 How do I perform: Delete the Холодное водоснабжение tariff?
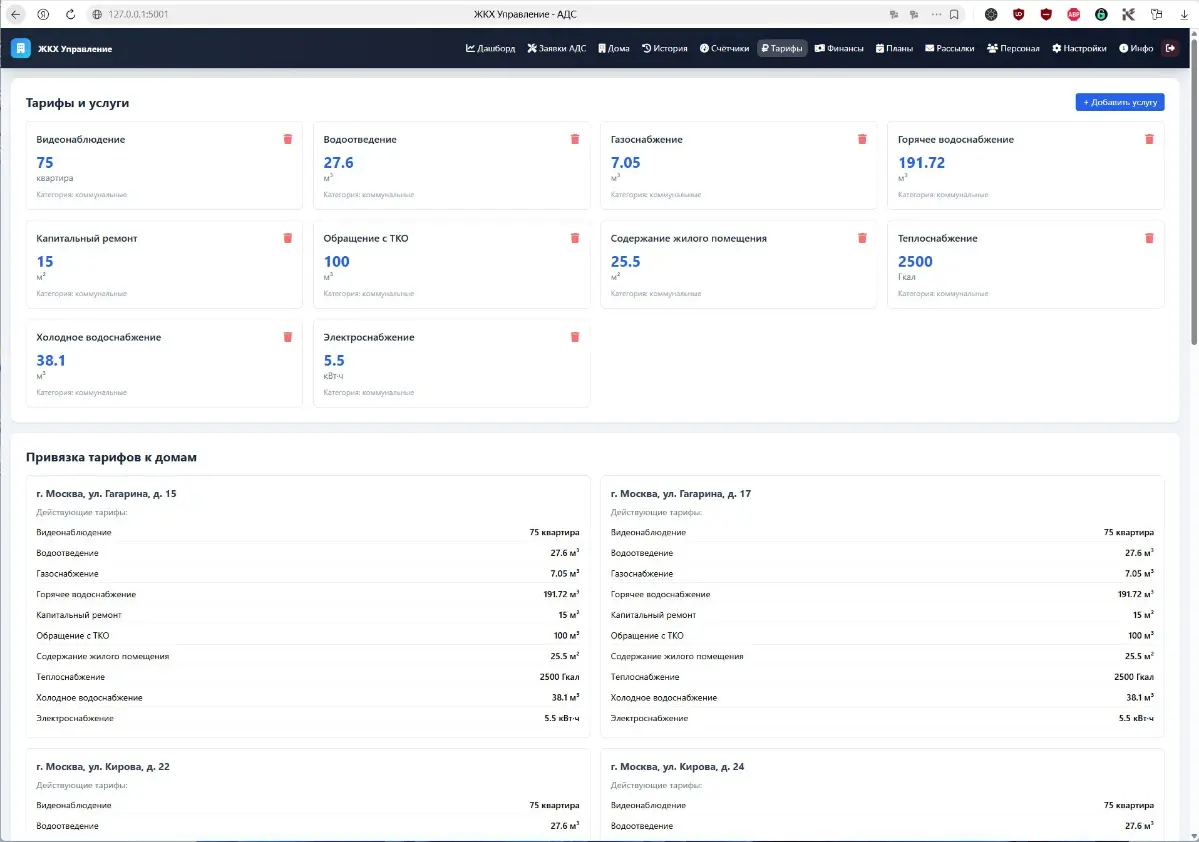coord(288,336)
